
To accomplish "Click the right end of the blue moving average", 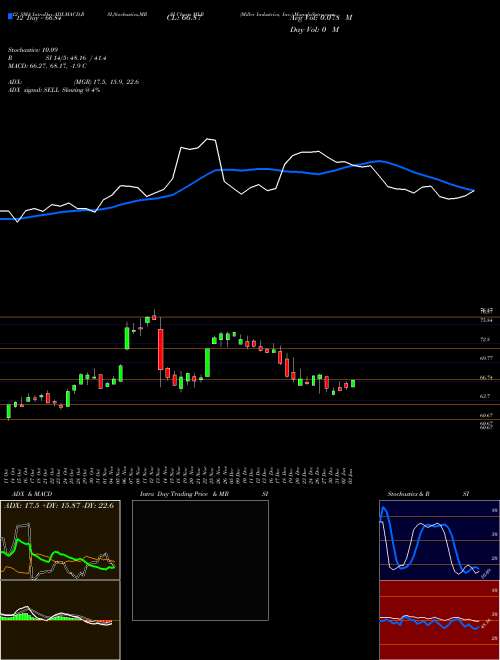I will coord(473,191).
